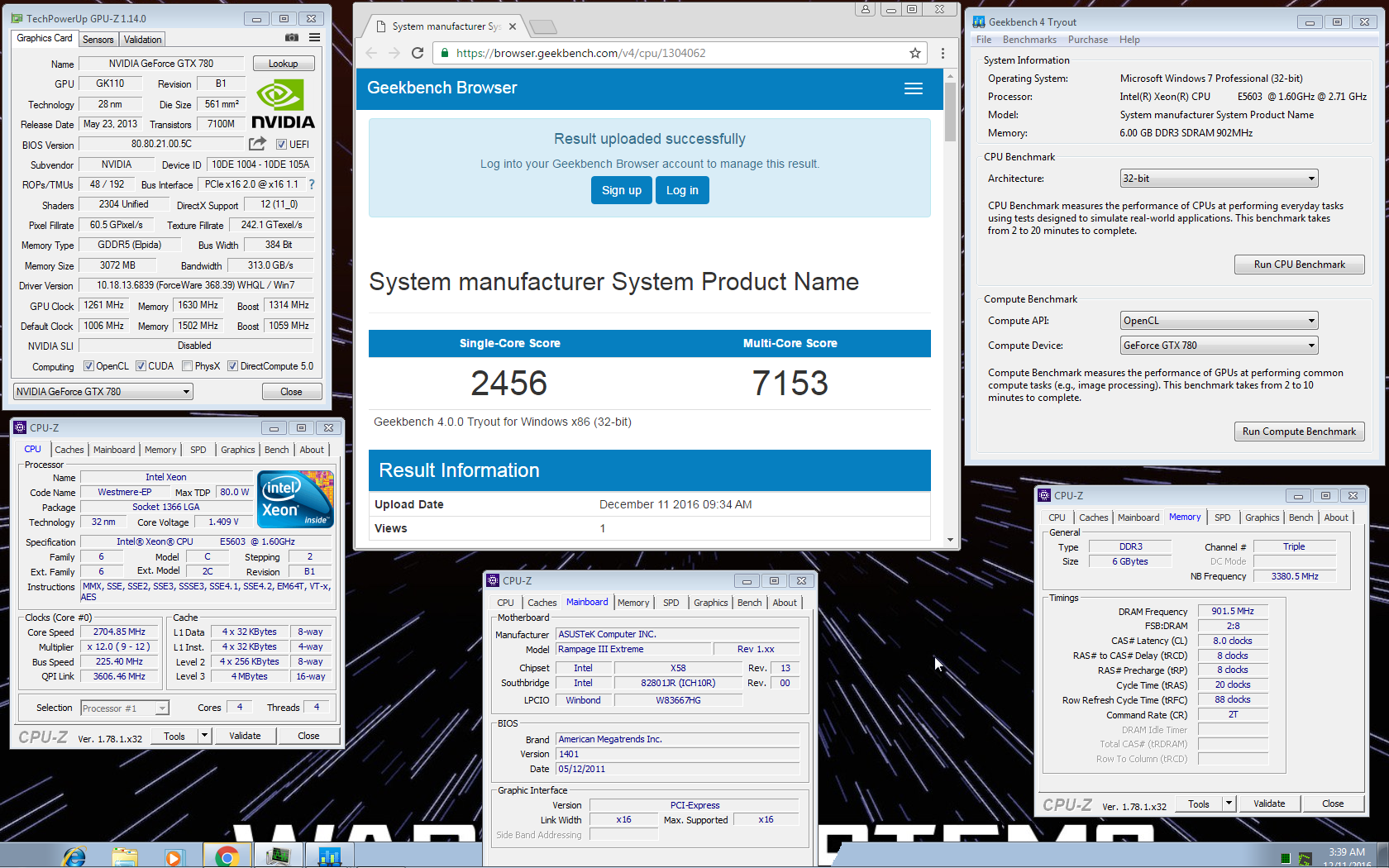The image size is (1389, 868).
Task: Open the Compute Device GeForce GTX 780 dropdown
Action: [x=1220, y=346]
